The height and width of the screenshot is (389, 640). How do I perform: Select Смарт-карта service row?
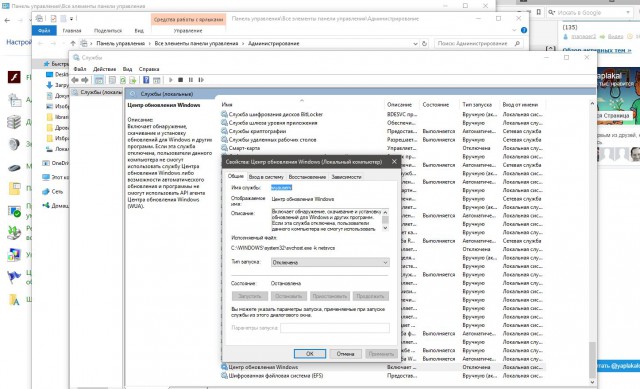tap(382, 148)
